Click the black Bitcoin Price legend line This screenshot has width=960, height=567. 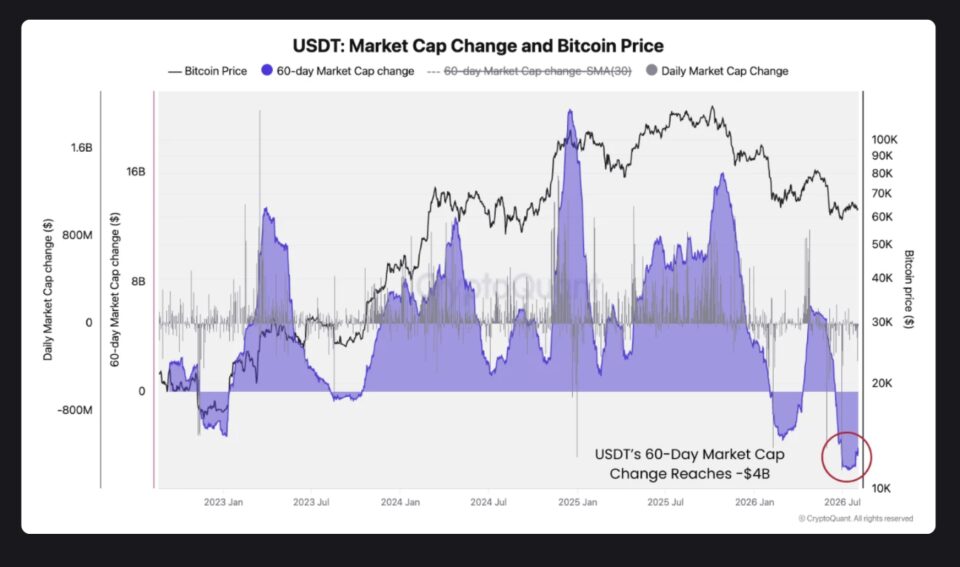(174, 72)
